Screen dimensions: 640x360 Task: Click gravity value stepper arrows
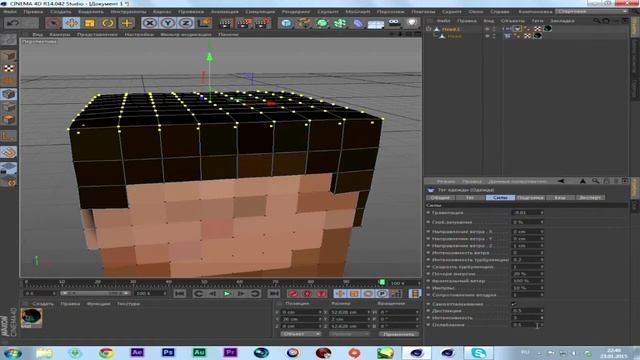[542, 213]
